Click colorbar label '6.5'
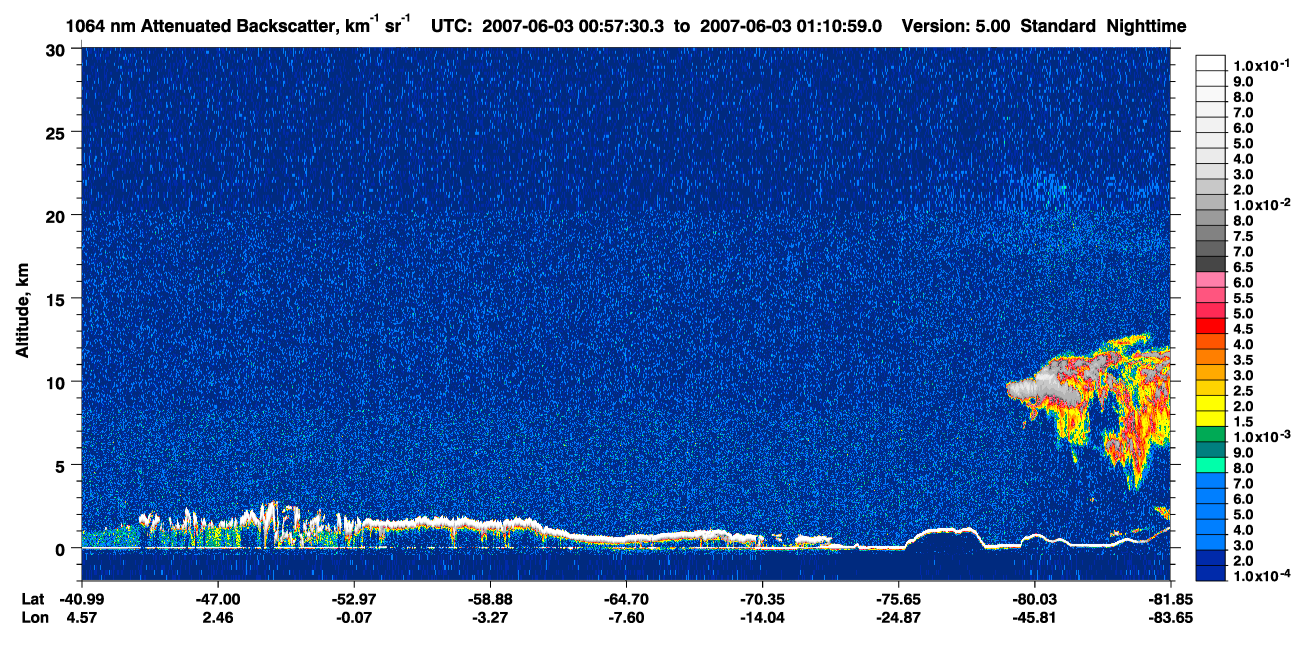Screen dimensions: 1300x667 coord(1243,267)
